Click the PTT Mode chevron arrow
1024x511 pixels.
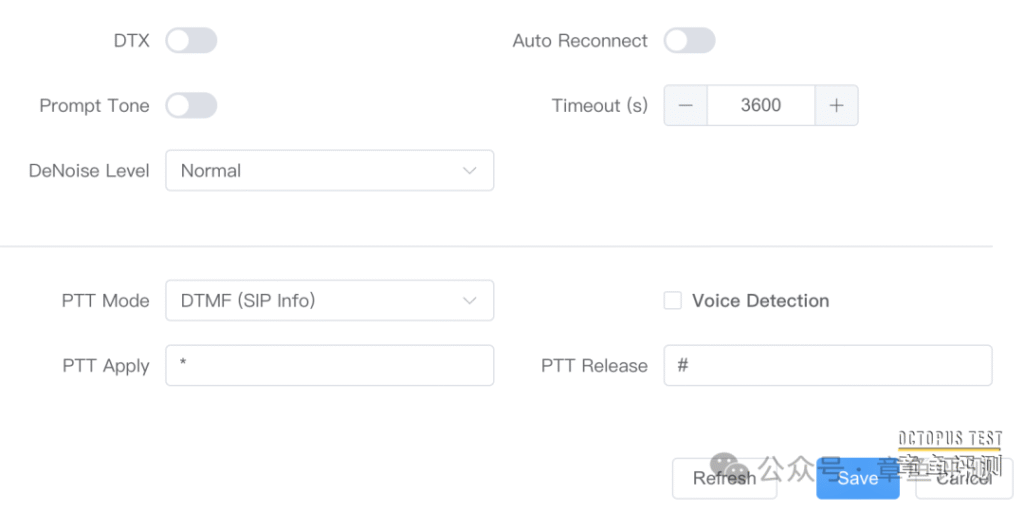tap(469, 301)
